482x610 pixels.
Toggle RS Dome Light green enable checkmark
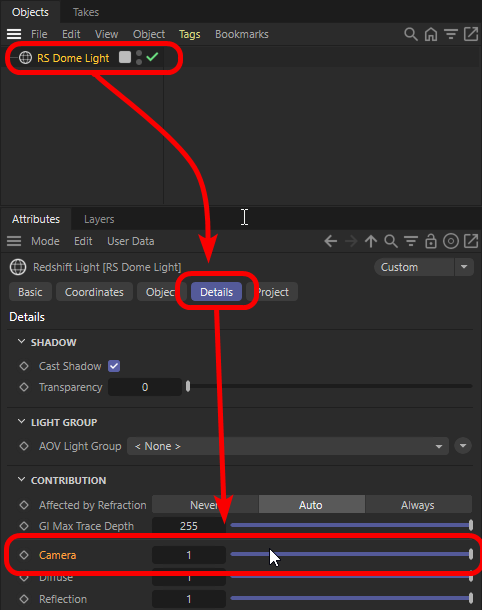click(x=152, y=57)
